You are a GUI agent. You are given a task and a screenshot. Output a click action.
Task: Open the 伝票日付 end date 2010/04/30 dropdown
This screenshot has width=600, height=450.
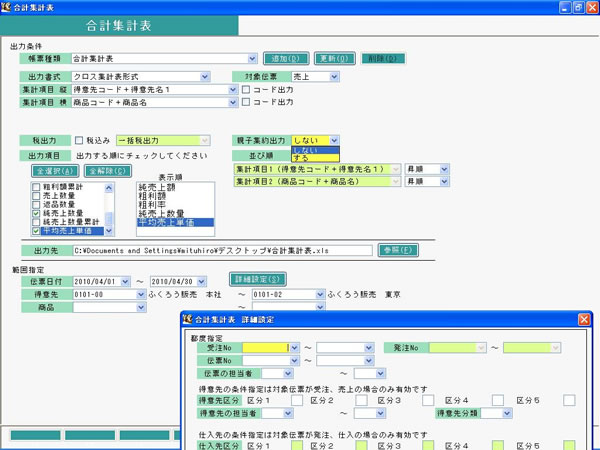pos(202,282)
